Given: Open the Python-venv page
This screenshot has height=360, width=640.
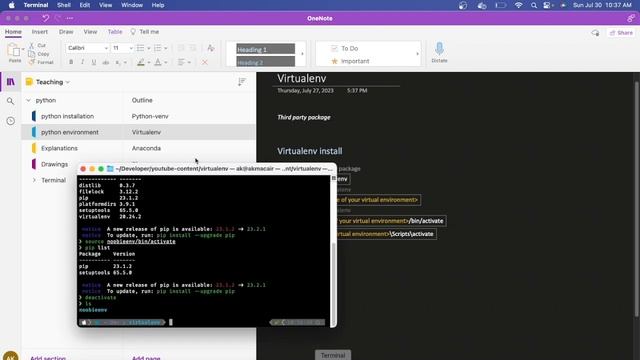Looking at the screenshot, I should click(189, 116).
